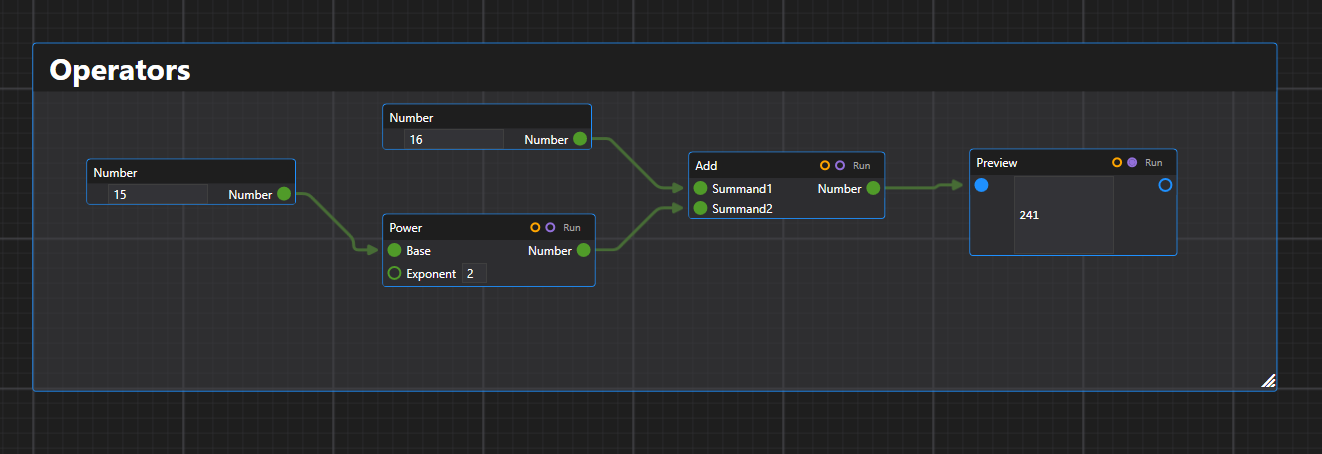
Task: Click the Number output port of the 15 node
Action: (x=284, y=194)
